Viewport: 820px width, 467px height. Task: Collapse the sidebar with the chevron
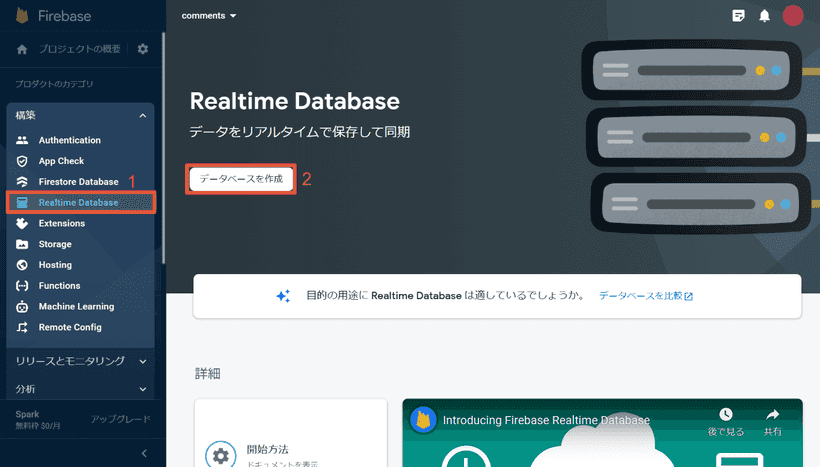pos(144,453)
